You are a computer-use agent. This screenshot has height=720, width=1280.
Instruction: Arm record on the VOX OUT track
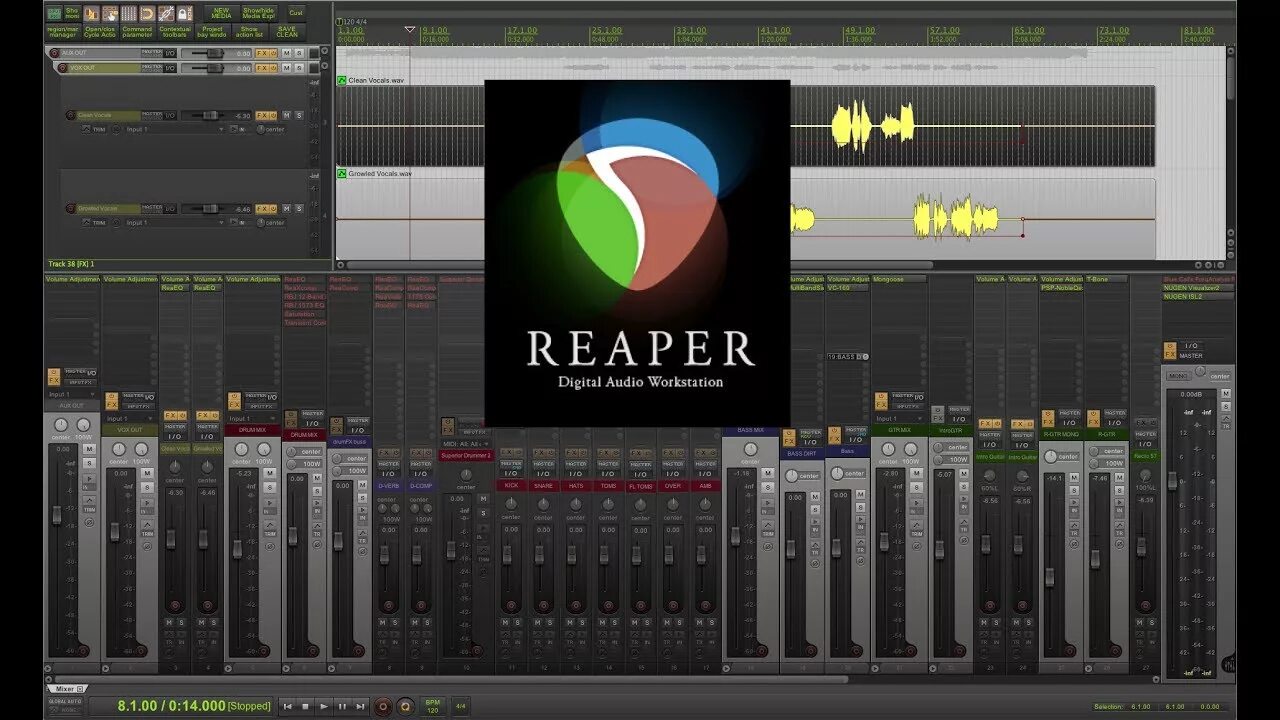pyautogui.click(x=62, y=68)
